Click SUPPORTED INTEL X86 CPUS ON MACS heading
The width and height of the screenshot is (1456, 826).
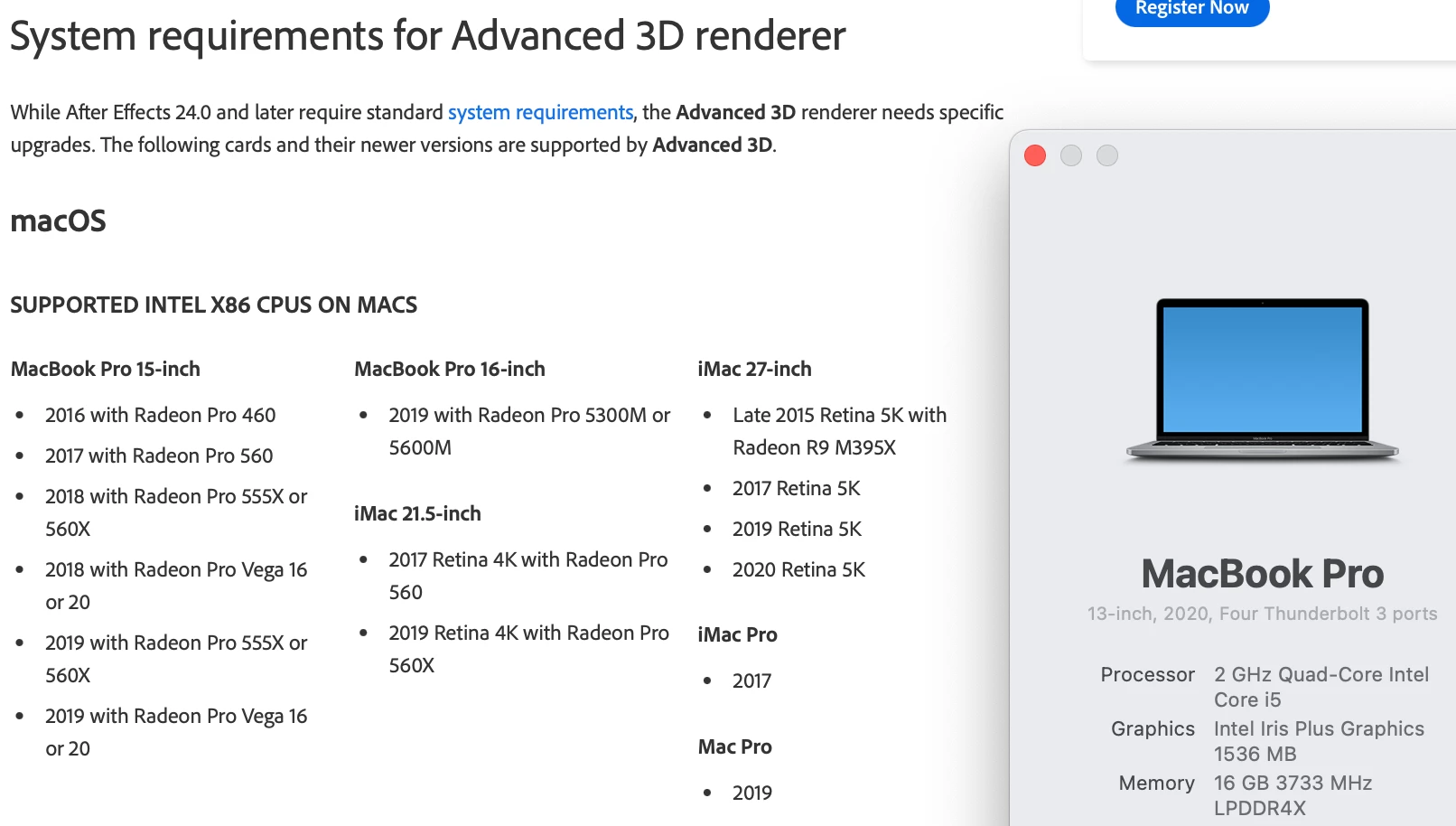click(x=214, y=305)
